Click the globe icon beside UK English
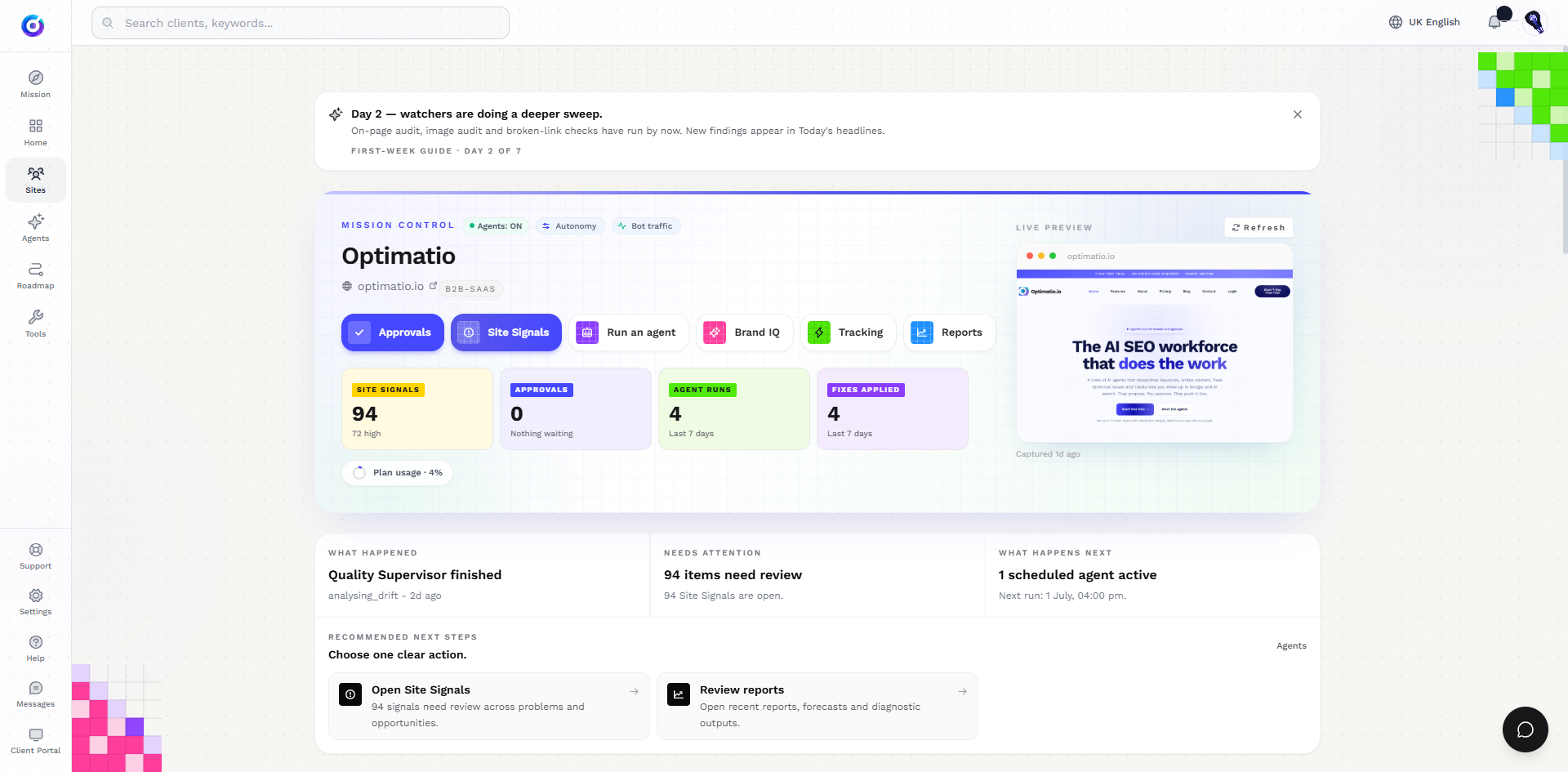 coord(1396,22)
